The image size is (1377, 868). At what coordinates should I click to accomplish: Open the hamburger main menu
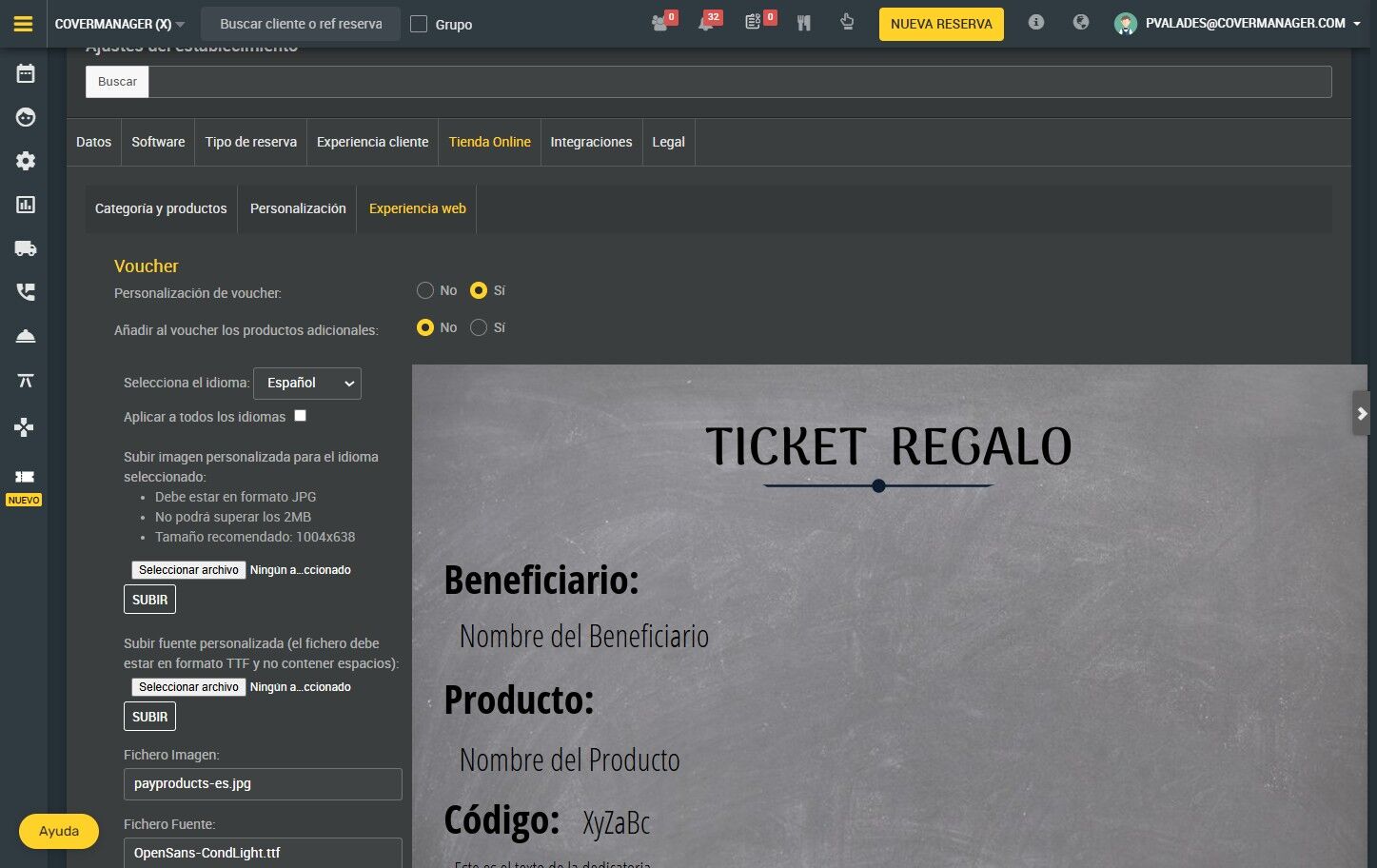point(23,24)
